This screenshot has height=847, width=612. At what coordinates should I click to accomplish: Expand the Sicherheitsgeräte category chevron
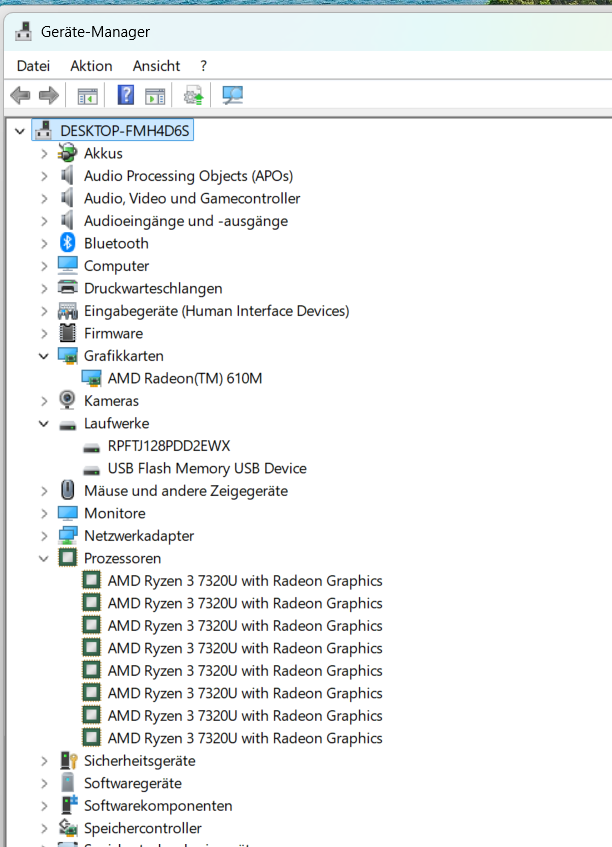(44, 761)
